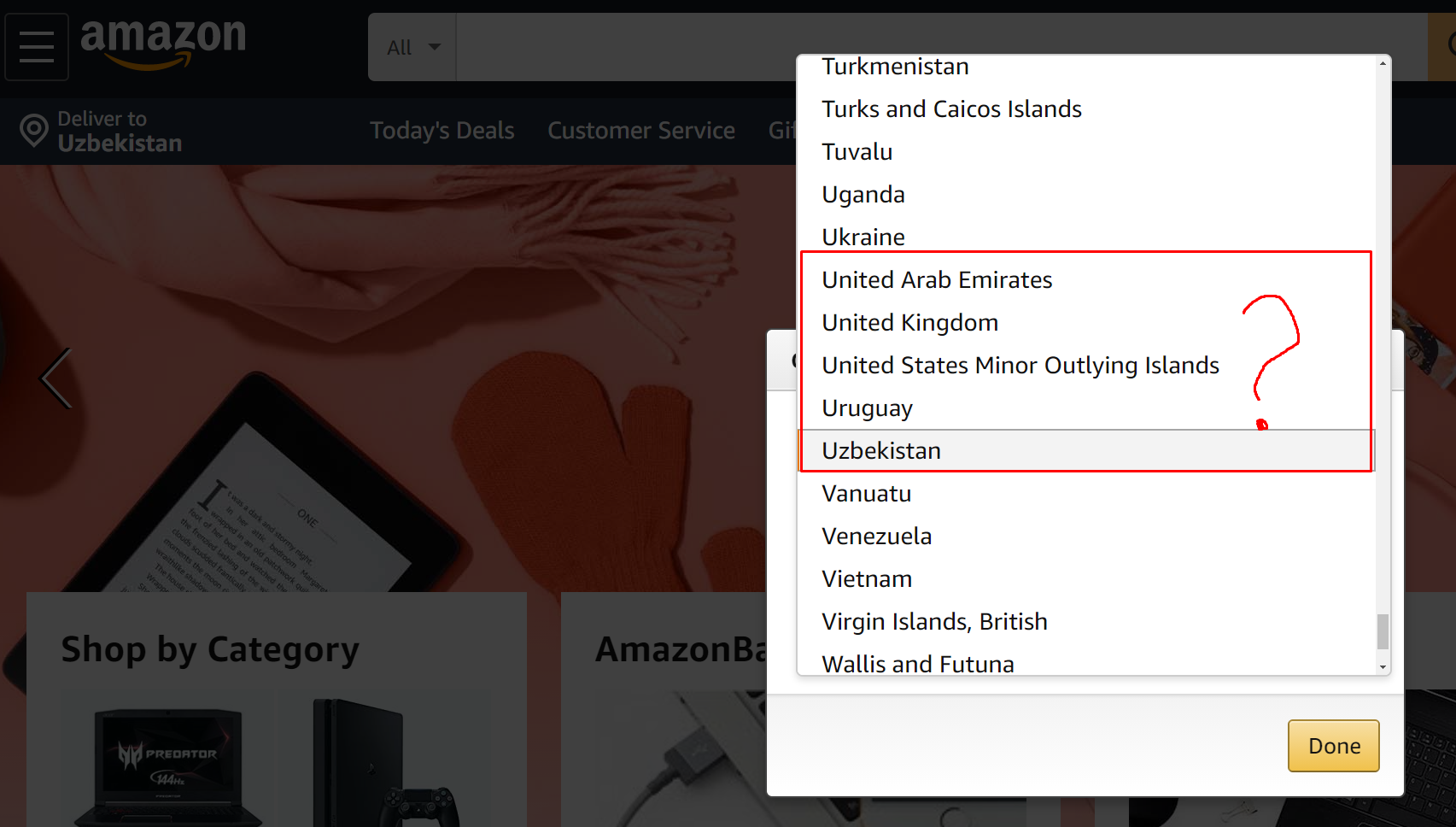
Task: Open the hamburger navigation menu
Action: (37, 47)
